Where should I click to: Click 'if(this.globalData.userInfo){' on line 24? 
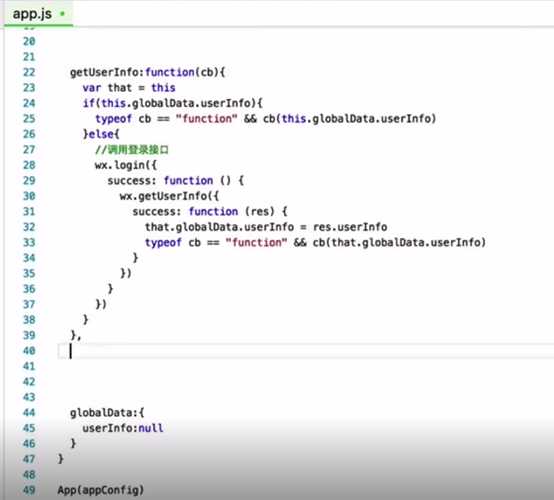(172, 103)
